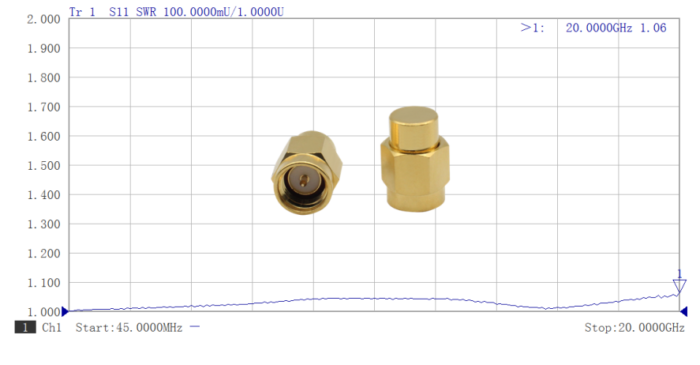Click the 1.800 axis label
The height and width of the screenshot is (365, 700).
click(x=43, y=78)
